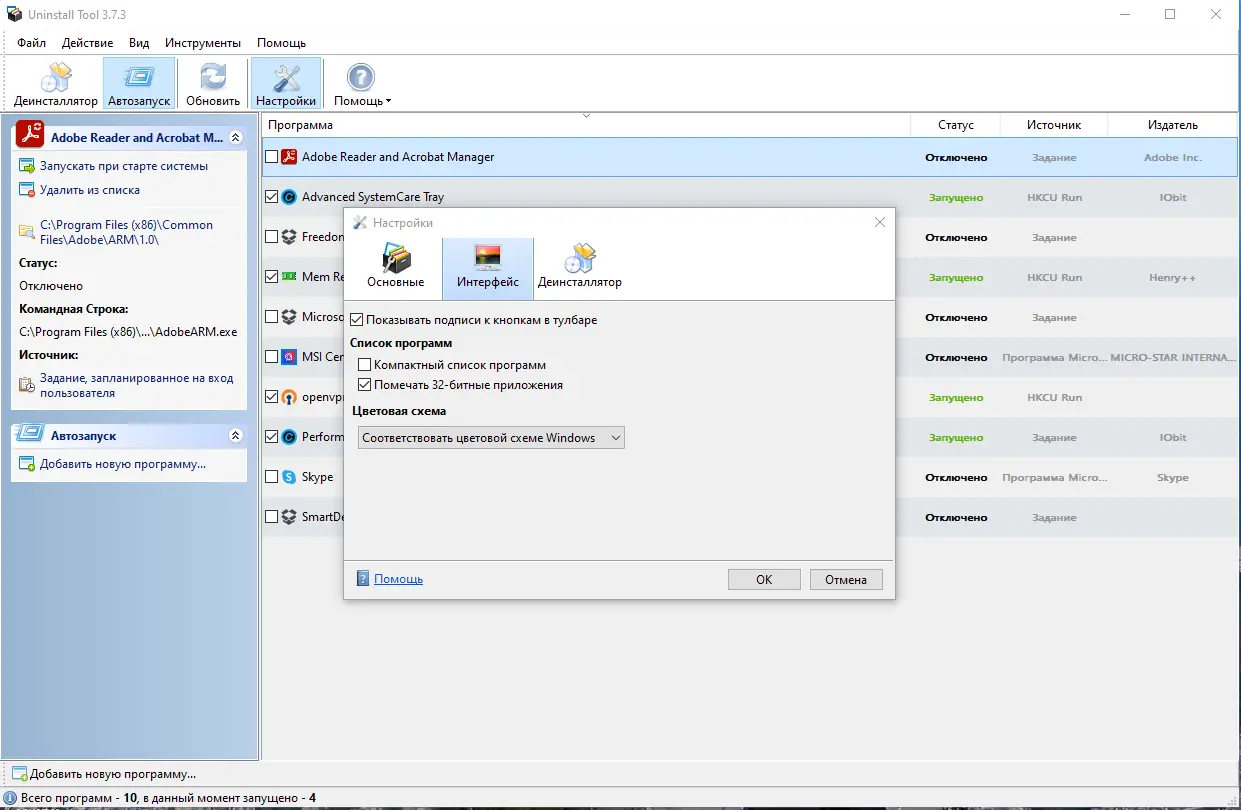This screenshot has width=1241, height=810.
Task: Open the Действие menu
Action: [87, 43]
